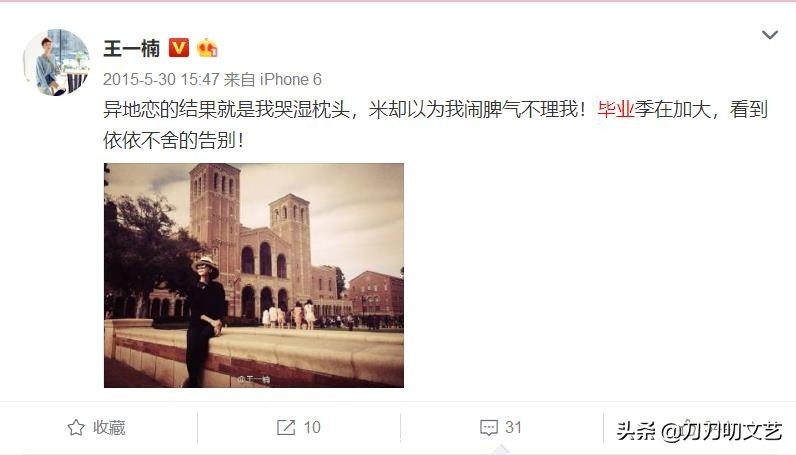Image resolution: width=796 pixels, height=455 pixels.
Task: Click the comment count 31
Action: [x=513, y=428]
